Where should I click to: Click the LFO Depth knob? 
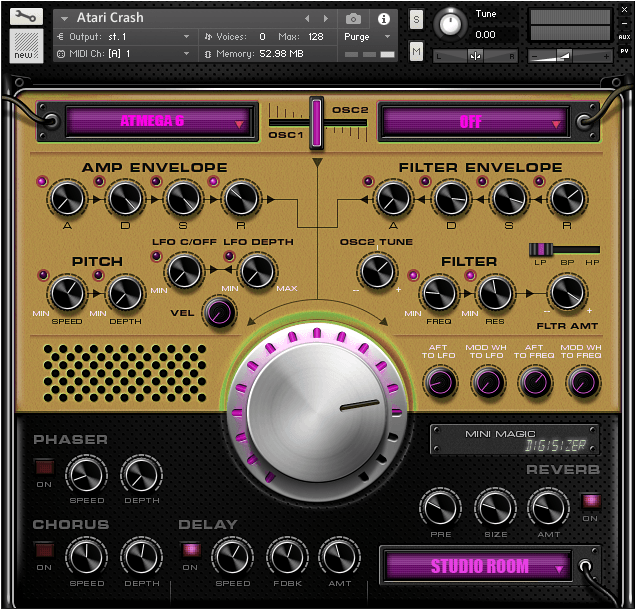pos(257,271)
